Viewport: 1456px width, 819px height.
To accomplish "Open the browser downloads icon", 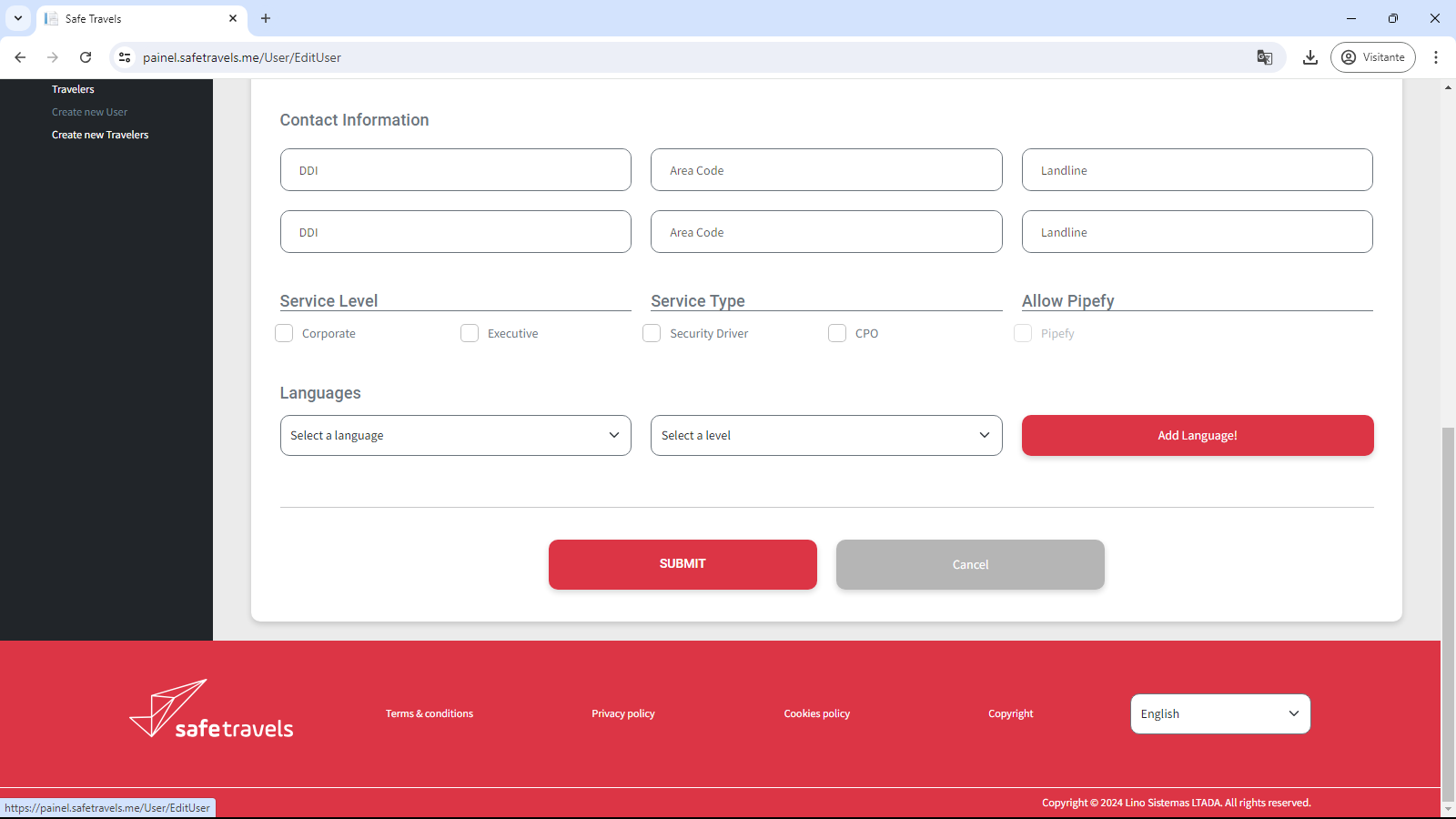I will 1309,57.
